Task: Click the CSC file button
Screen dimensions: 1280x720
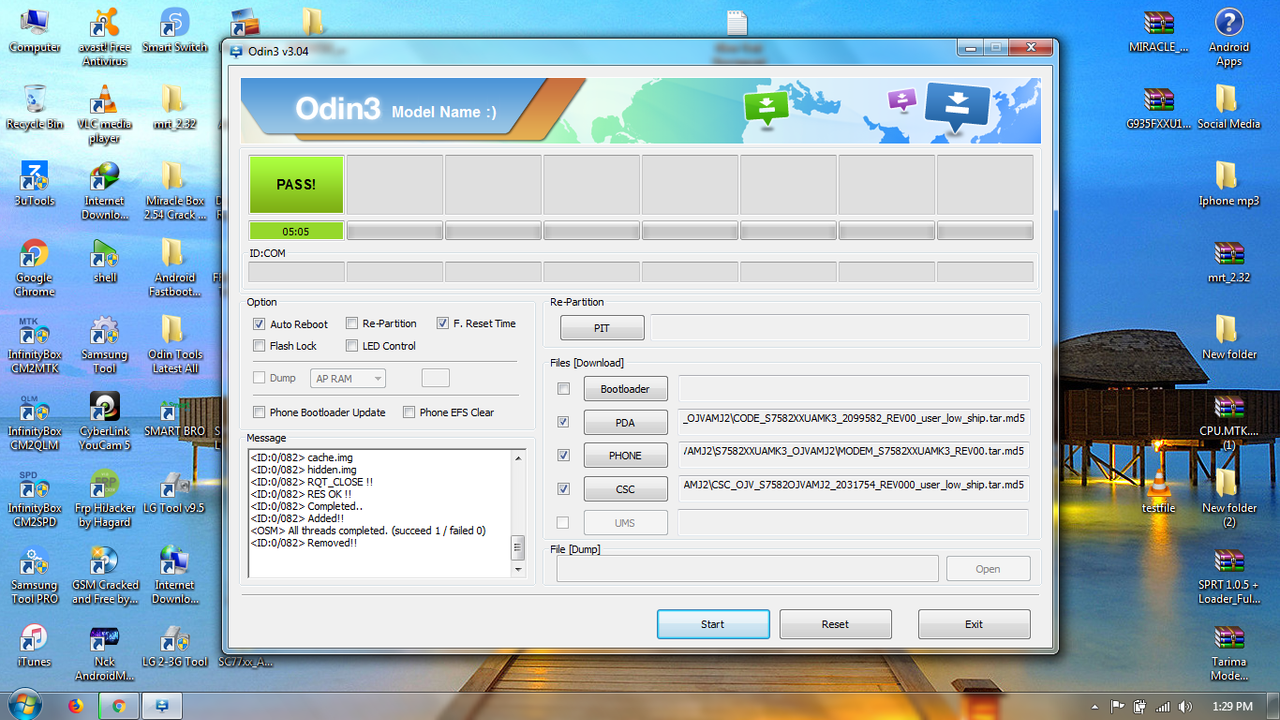Action: [625, 489]
